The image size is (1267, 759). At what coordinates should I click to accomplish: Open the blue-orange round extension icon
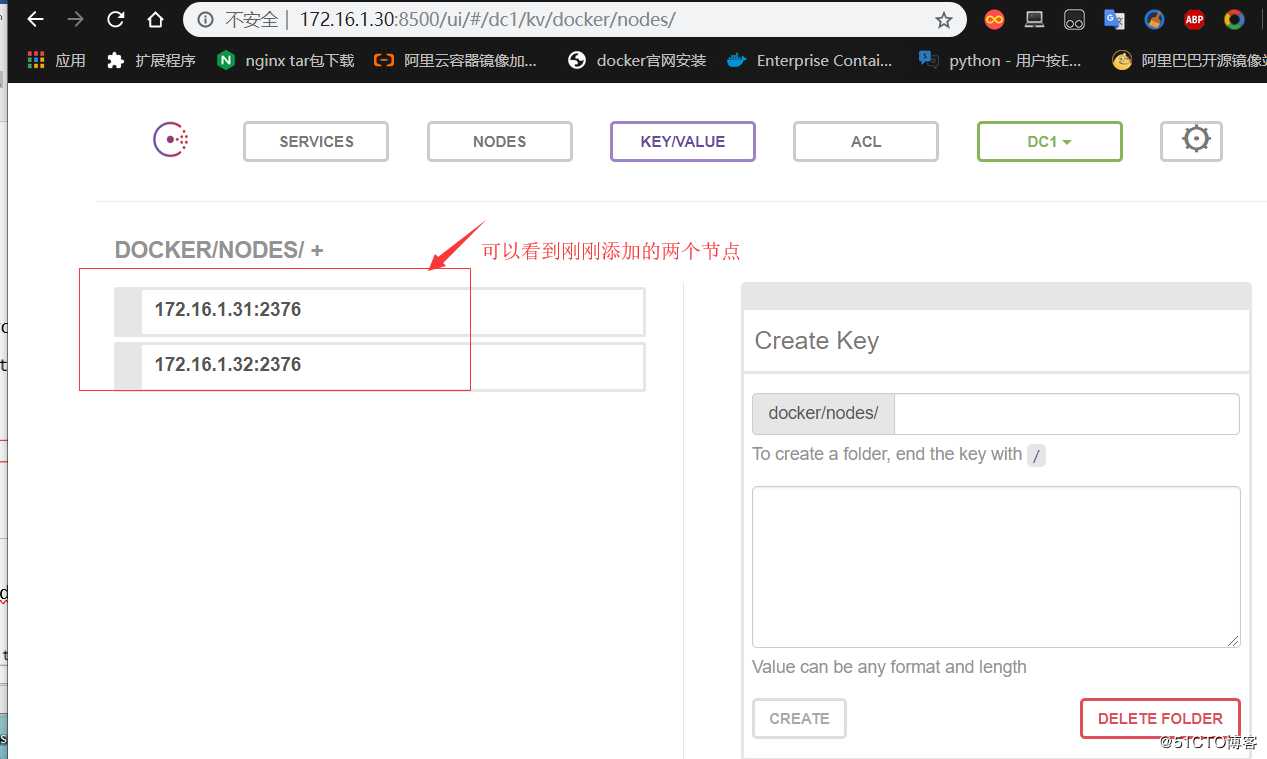[x=1154, y=19]
